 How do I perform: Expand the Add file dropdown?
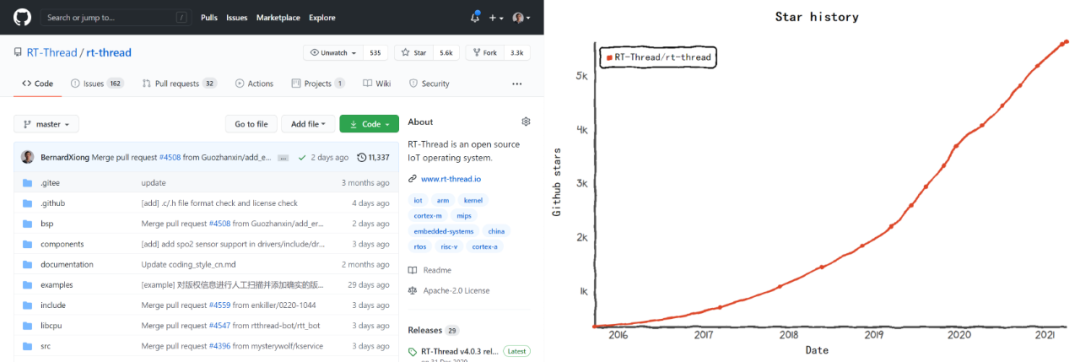(x=309, y=125)
